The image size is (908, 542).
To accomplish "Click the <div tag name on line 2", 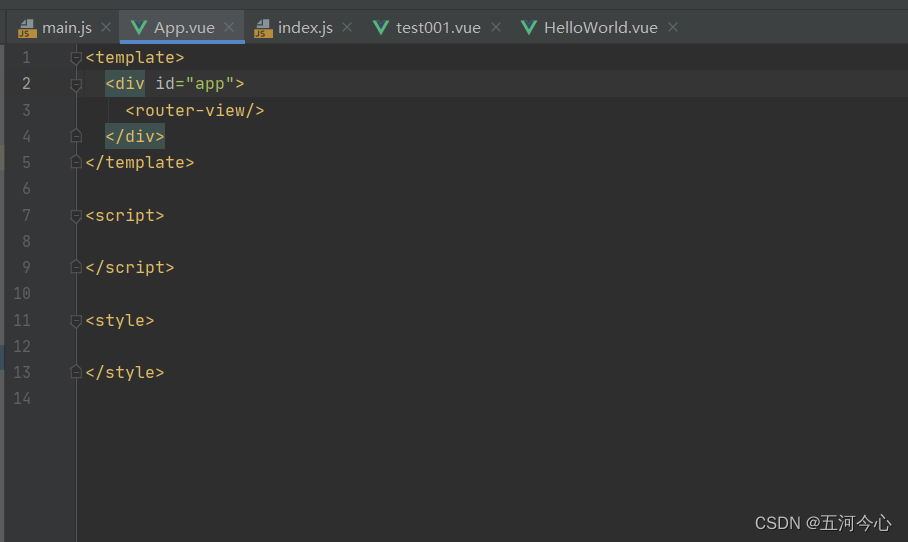I will click(125, 83).
